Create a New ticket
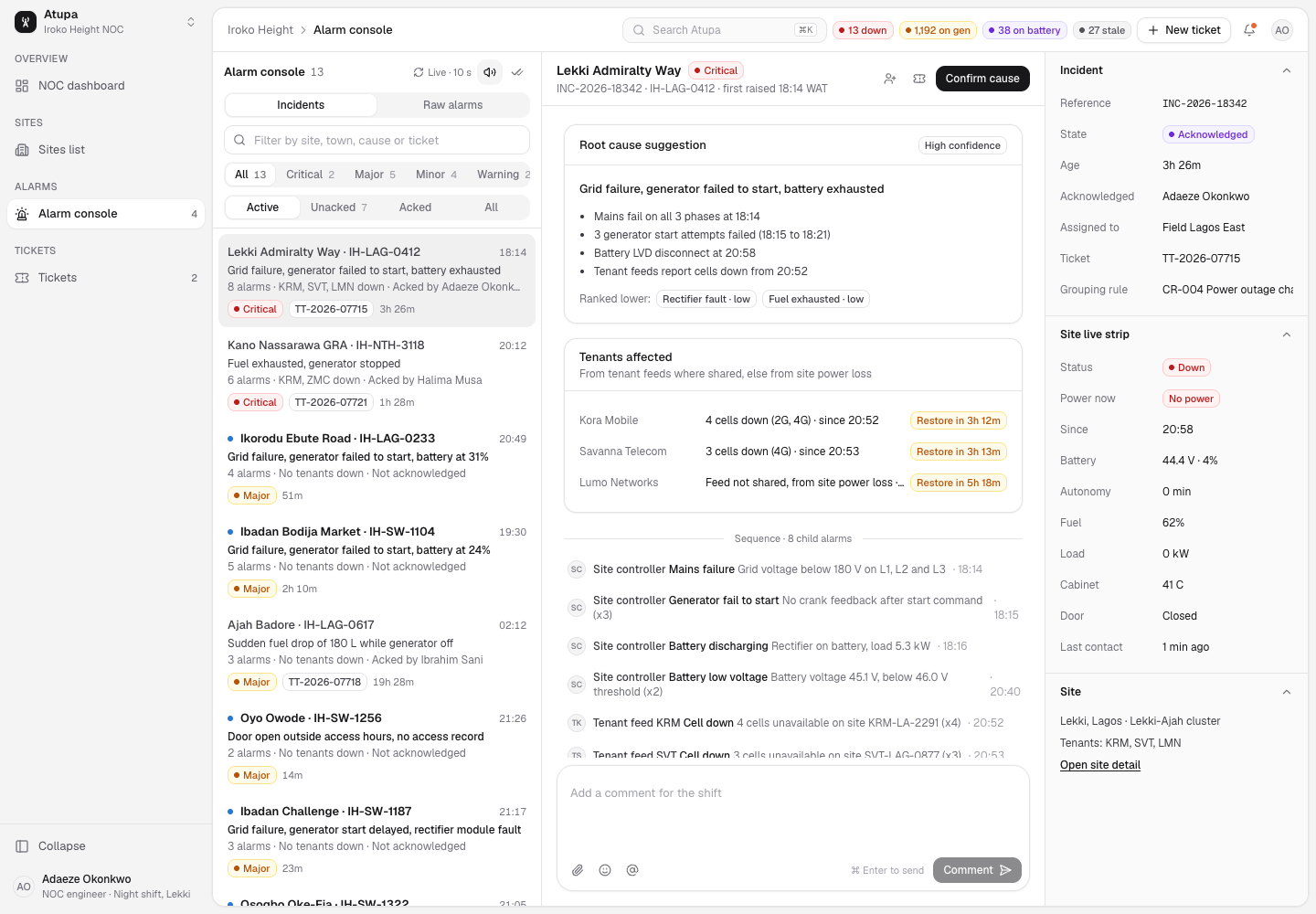This screenshot has height=914, width=1316. [1183, 30]
